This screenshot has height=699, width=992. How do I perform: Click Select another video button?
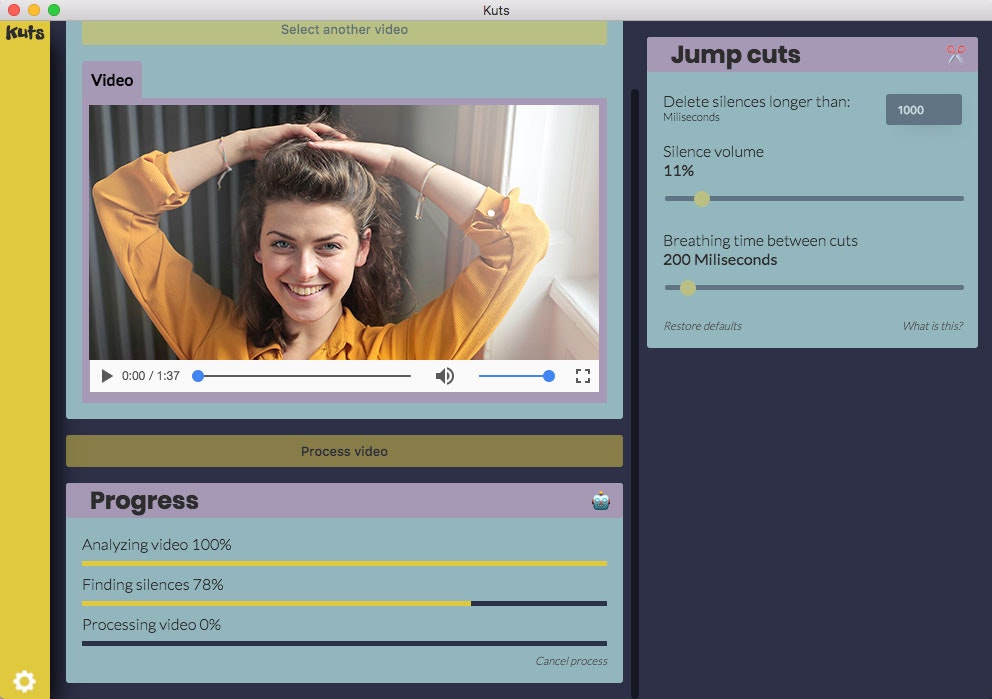344,32
